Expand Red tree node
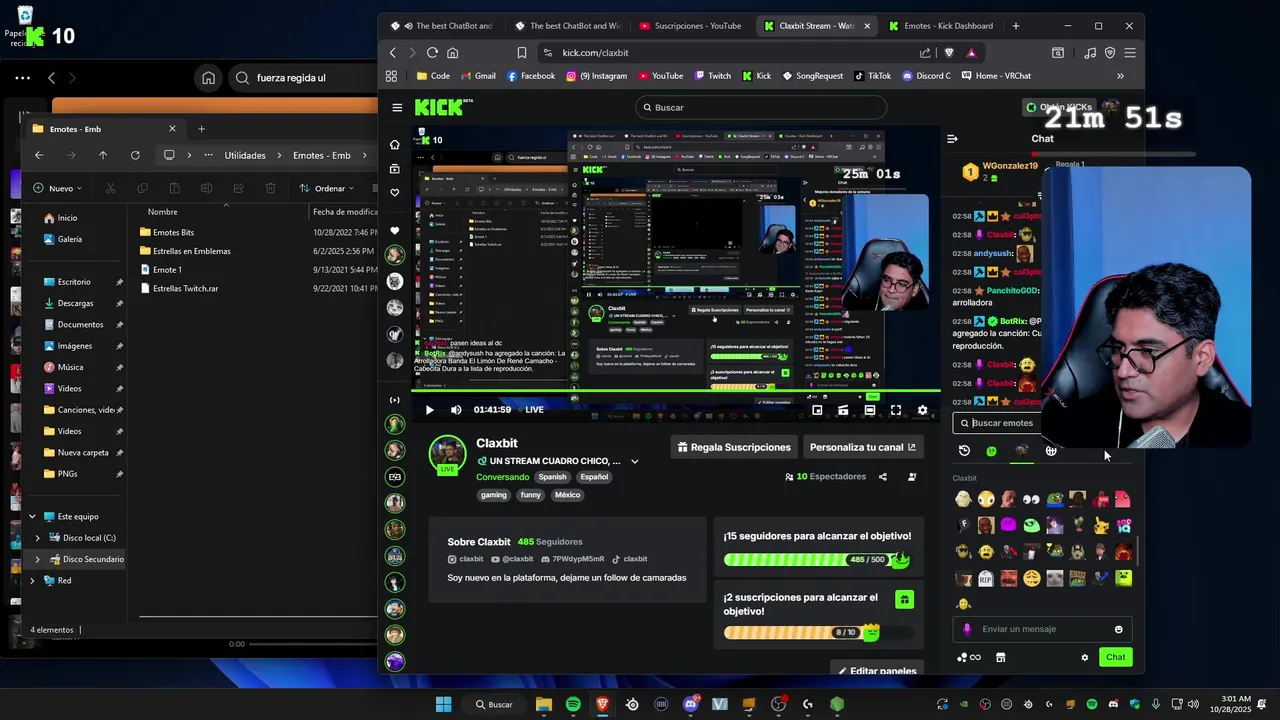 (x=32, y=581)
